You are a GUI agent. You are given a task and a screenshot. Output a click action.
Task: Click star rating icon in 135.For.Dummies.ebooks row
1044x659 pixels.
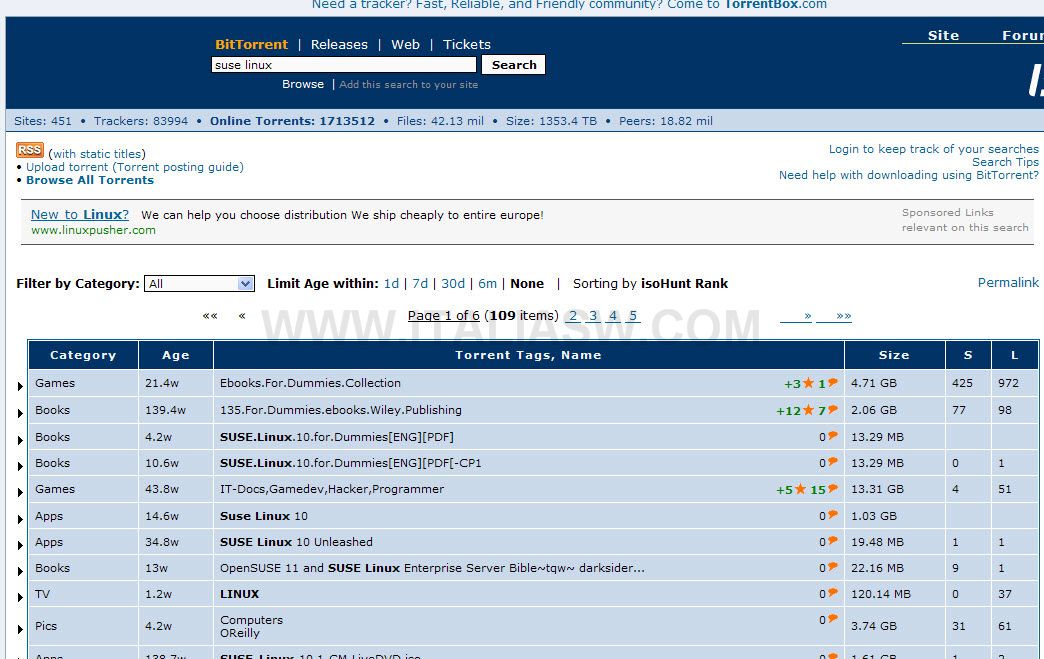808,410
